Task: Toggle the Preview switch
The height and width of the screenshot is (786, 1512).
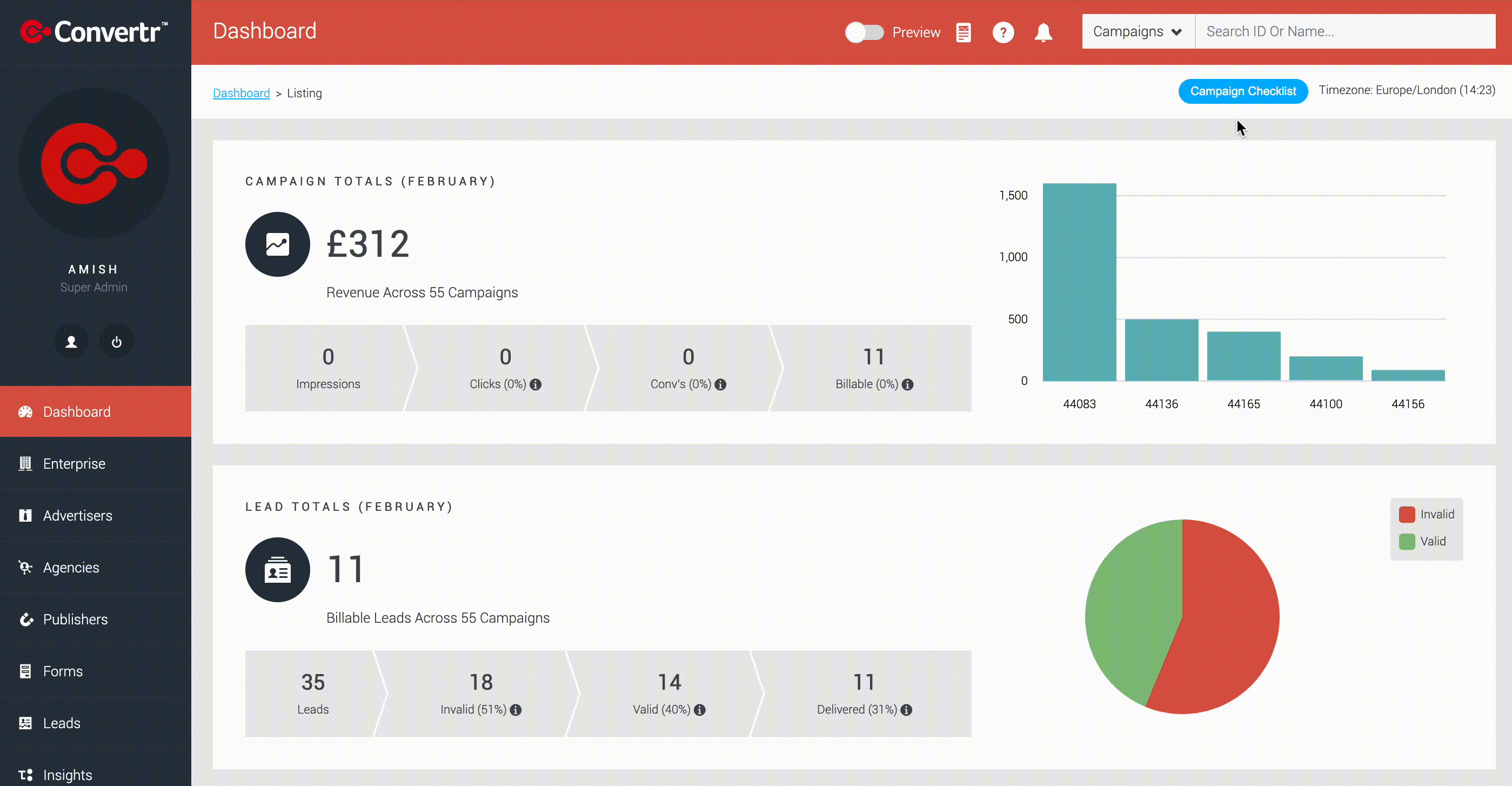Action: click(x=864, y=32)
